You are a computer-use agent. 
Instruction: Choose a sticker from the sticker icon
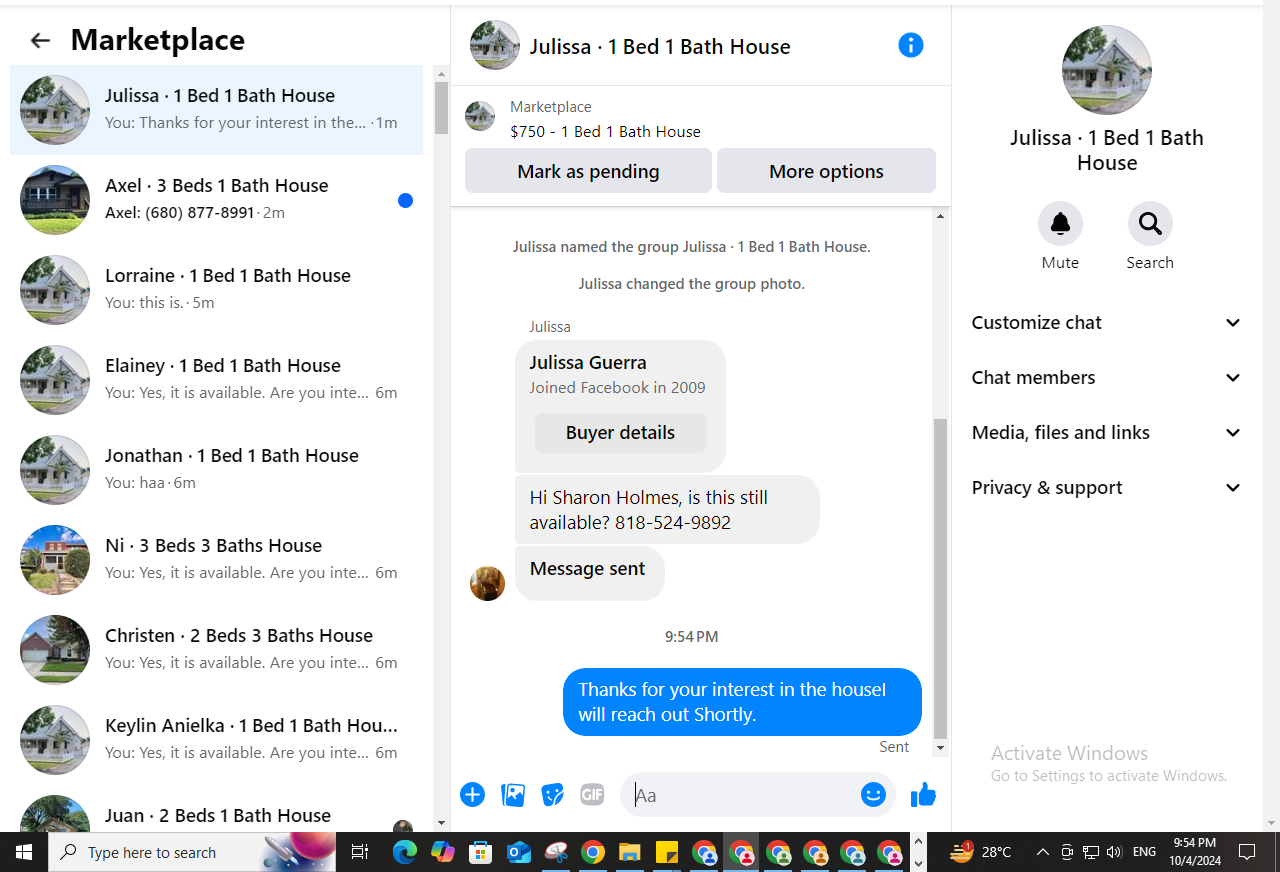click(x=552, y=794)
